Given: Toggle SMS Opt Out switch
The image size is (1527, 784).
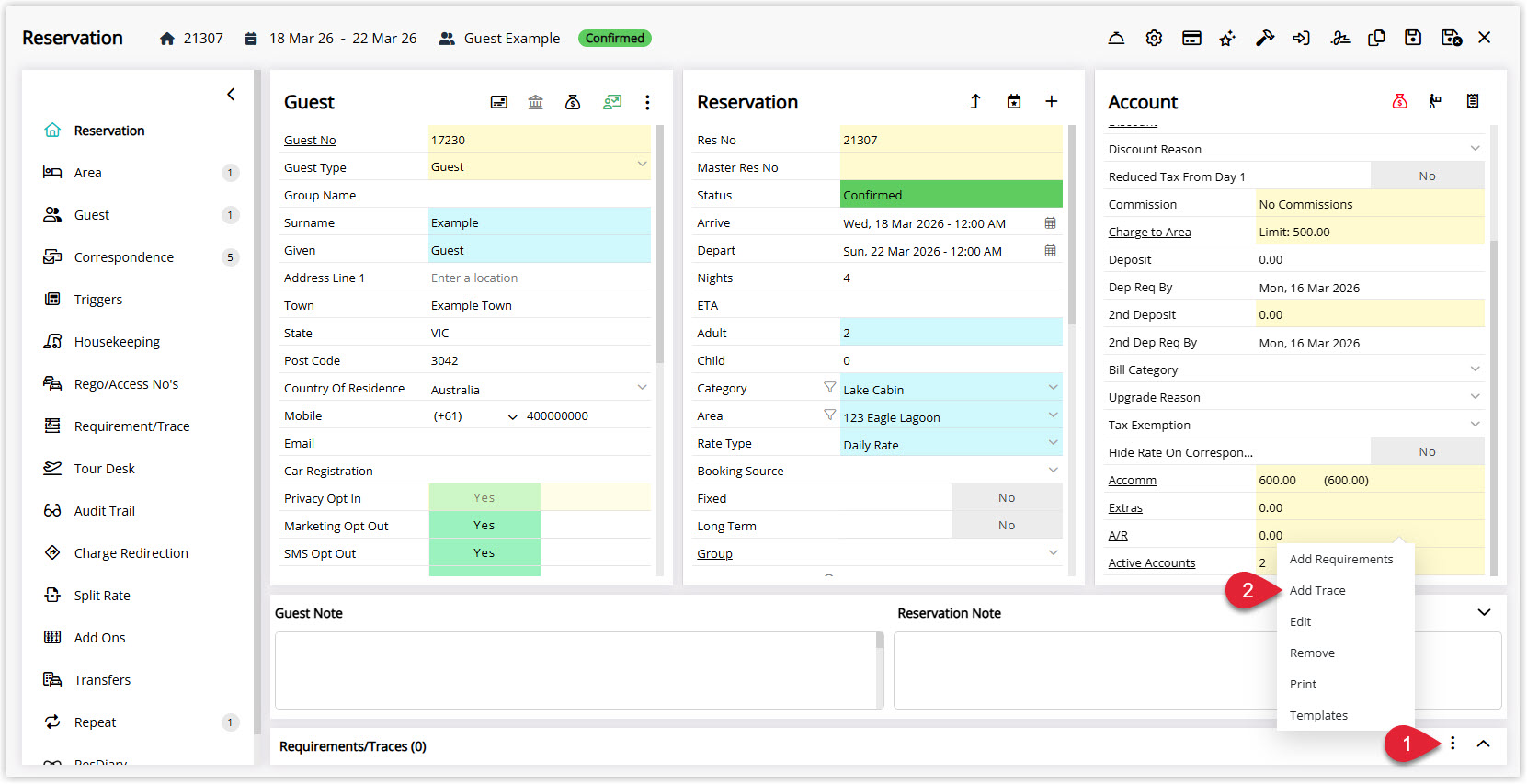Looking at the screenshot, I should [484, 552].
